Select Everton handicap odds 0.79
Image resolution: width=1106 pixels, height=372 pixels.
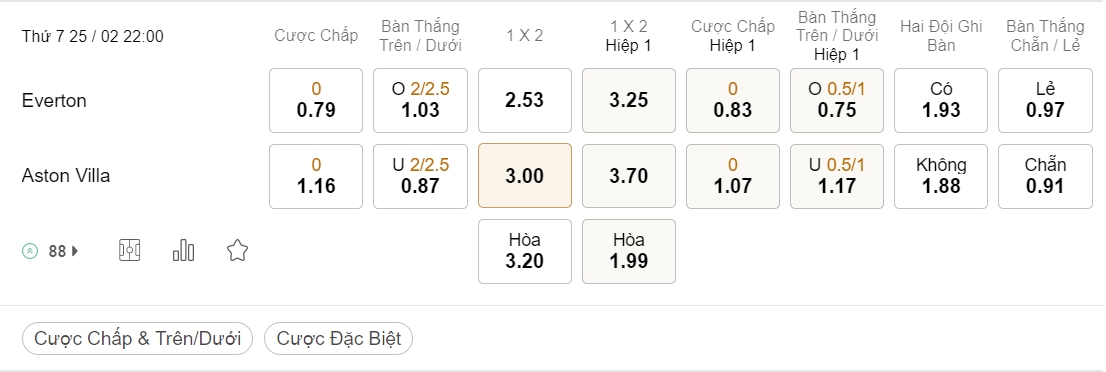tap(316, 100)
